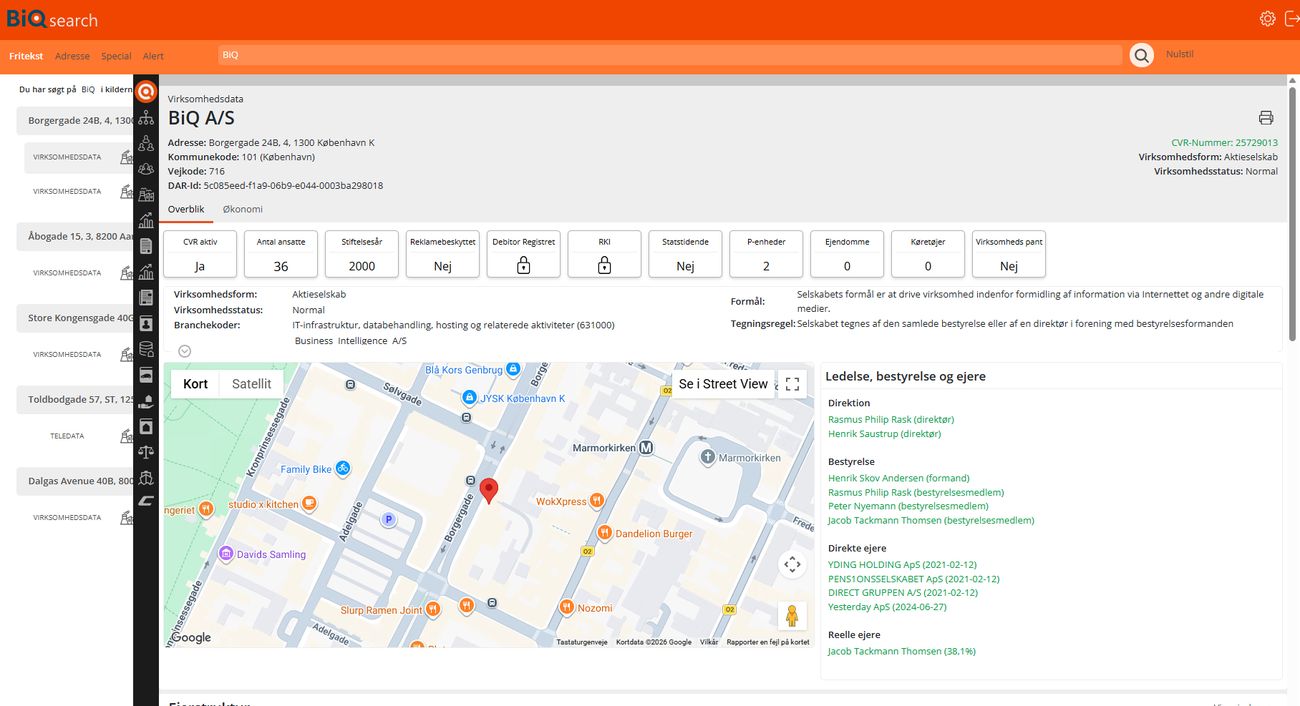Print the BiQ A/S company page
The height and width of the screenshot is (706, 1300).
pyautogui.click(x=1266, y=118)
